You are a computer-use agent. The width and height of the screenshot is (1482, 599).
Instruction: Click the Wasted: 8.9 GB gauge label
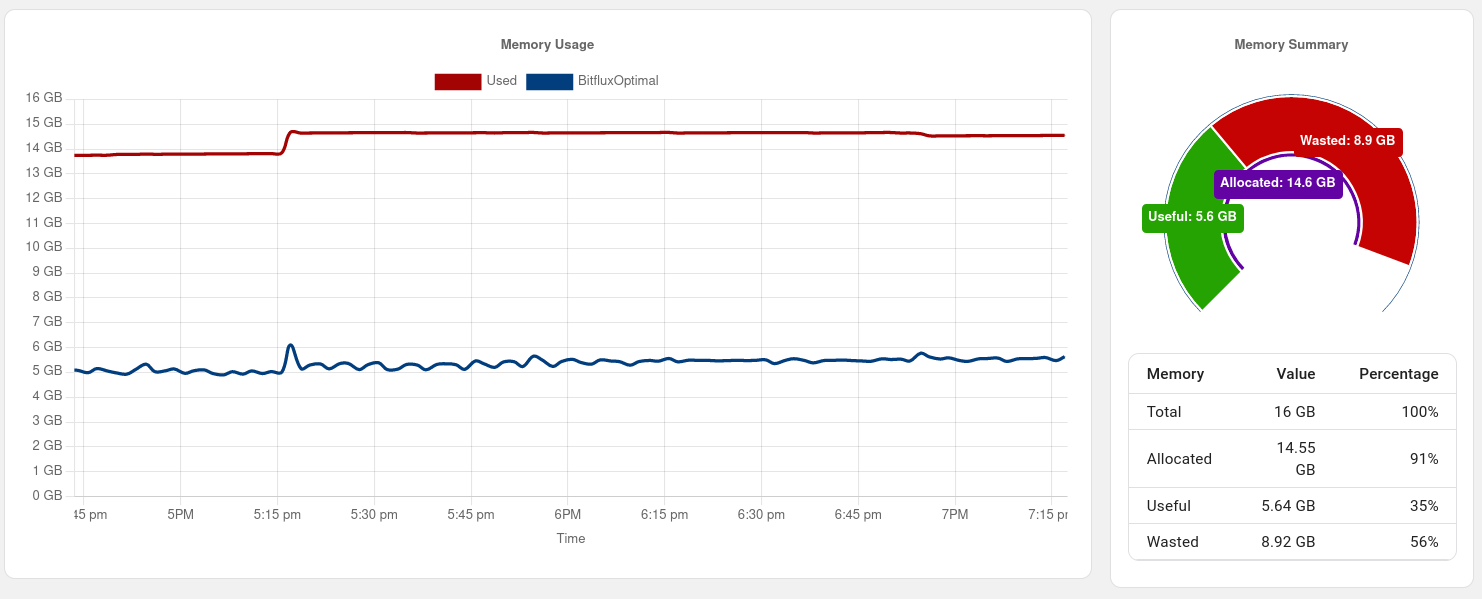point(1347,141)
